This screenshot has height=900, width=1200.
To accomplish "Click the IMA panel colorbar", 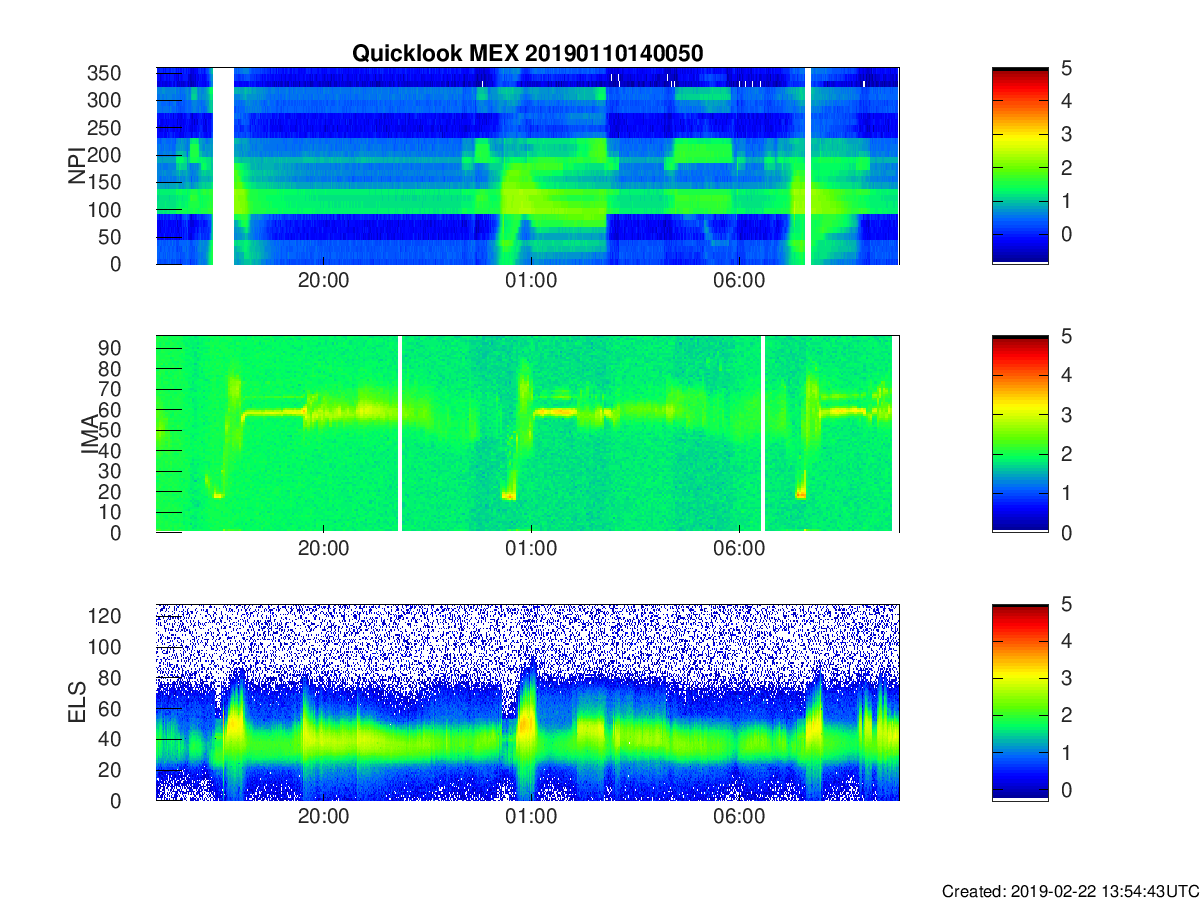I will [1020, 434].
